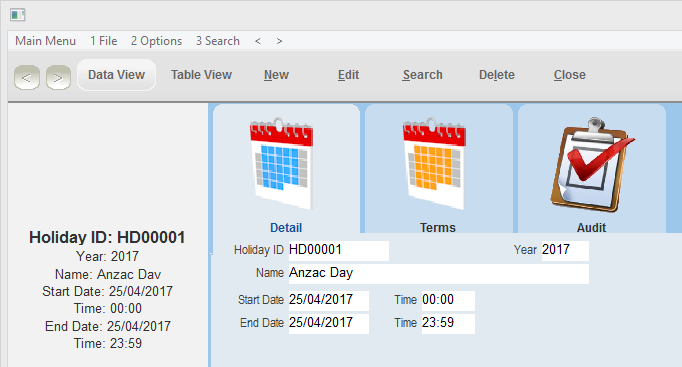Open the Main Menu
682x367 pixels.
tap(46, 41)
